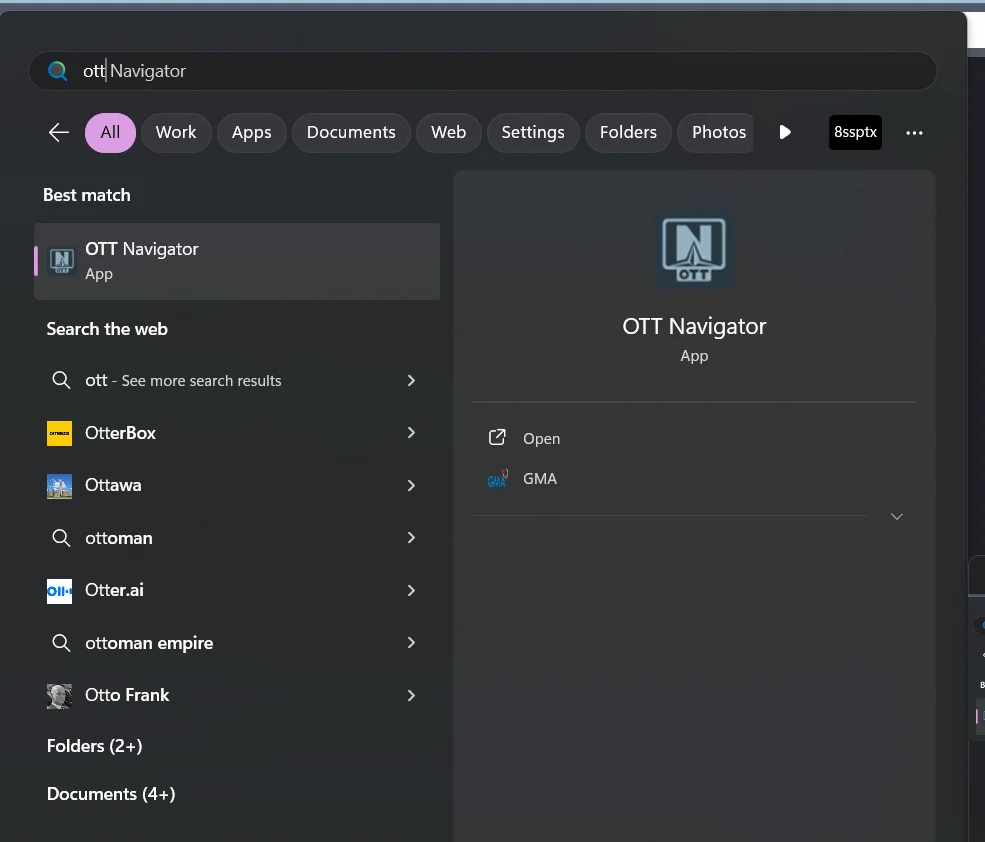This screenshot has height=842, width=985.
Task: Show the Folders (2+) results
Action: [94, 746]
